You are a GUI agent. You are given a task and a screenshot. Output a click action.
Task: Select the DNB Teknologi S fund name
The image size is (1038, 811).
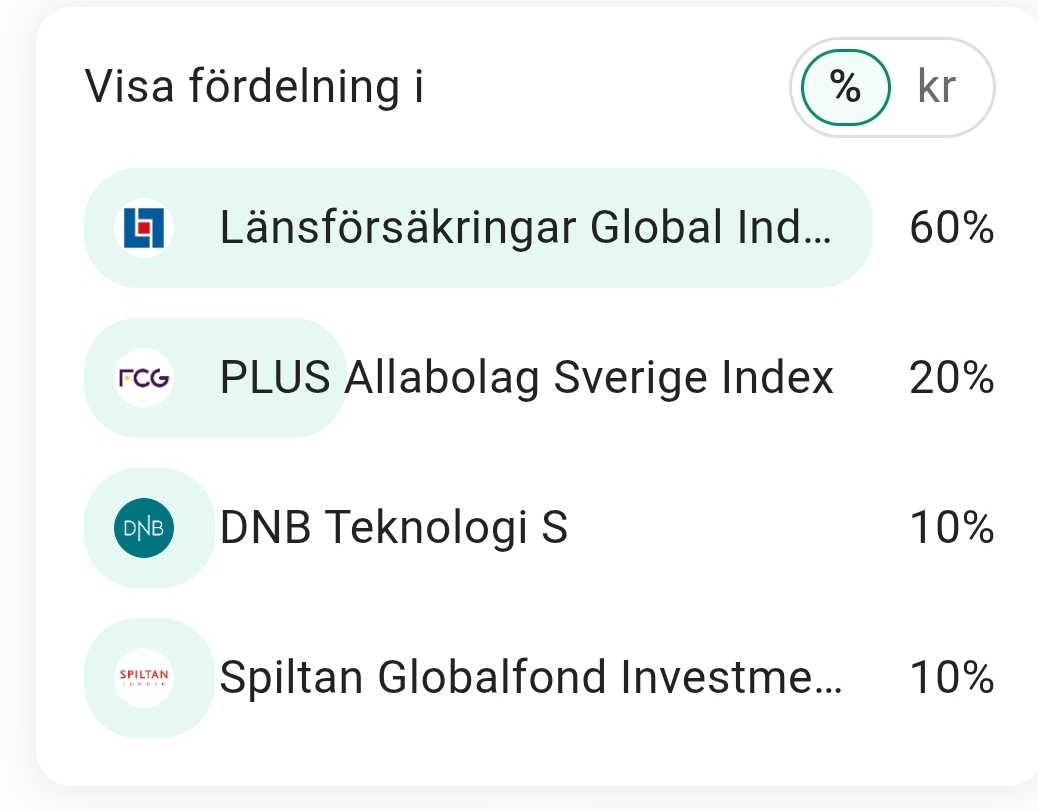[x=393, y=528]
